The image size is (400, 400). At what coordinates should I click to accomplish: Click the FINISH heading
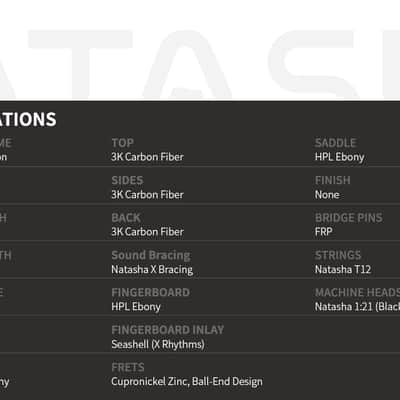pyautogui.click(x=333, y=180)
